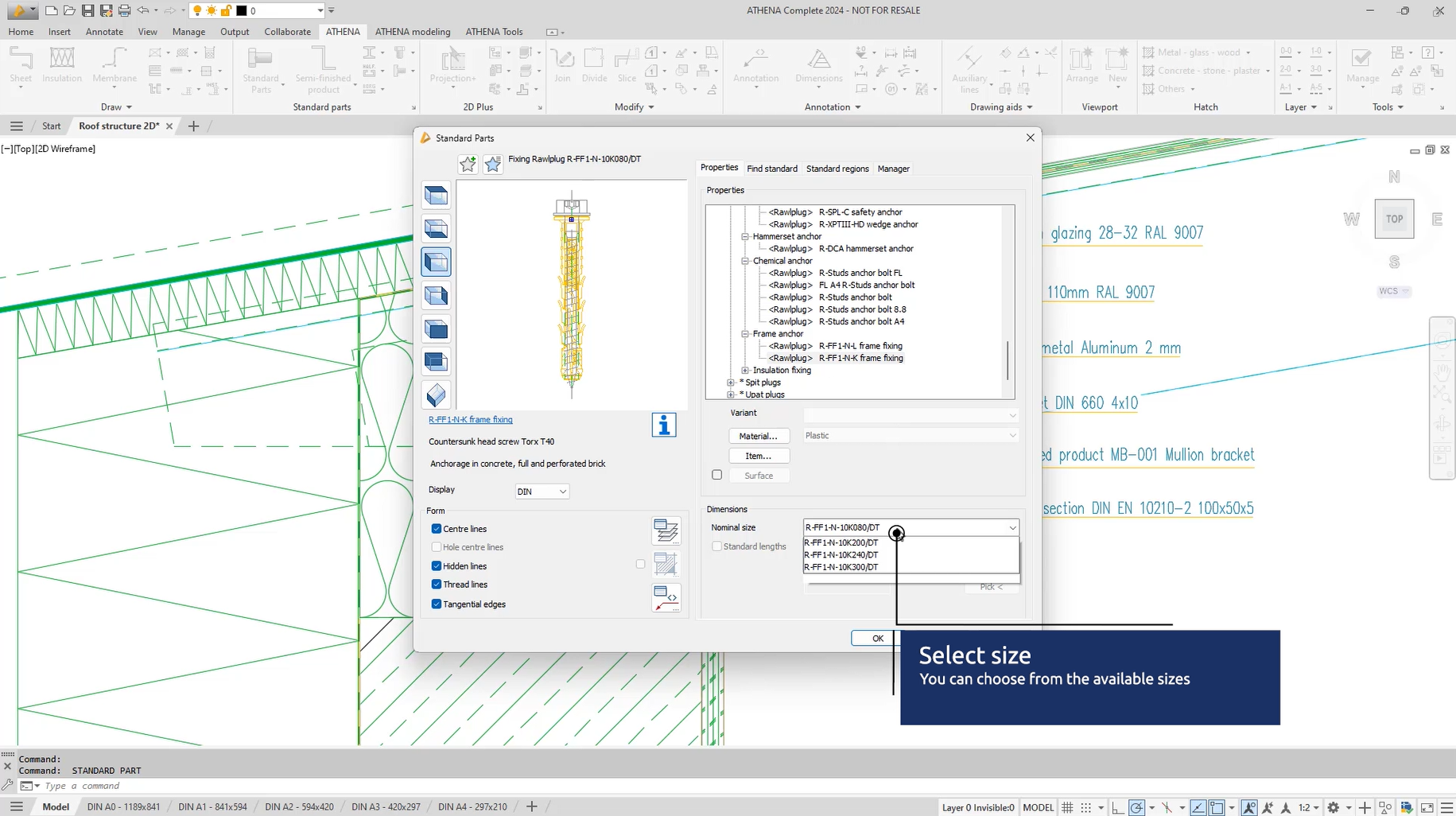Screen dimensions: 1456x816
Task: Click the layer stack icon beside Centre lines
Action: pos(666,530)
